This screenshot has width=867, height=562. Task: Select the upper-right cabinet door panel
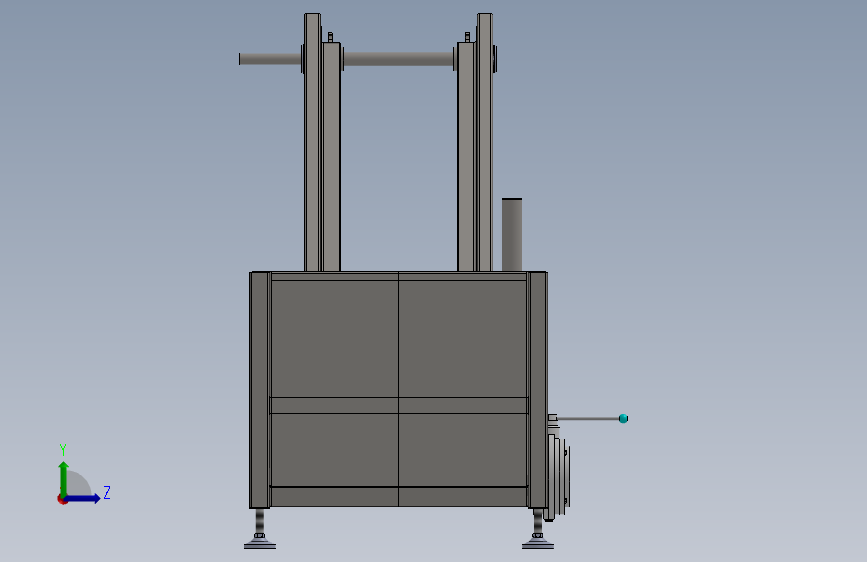point(462,339)
